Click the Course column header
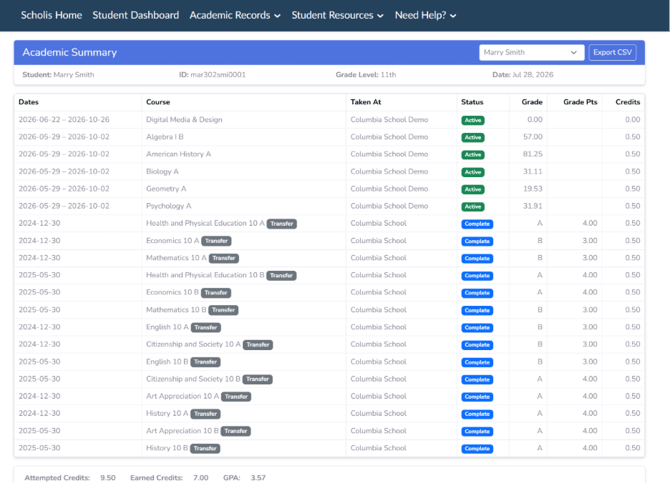Image resolution: width=670 pixels, height=483 pixels. [158, 102]
